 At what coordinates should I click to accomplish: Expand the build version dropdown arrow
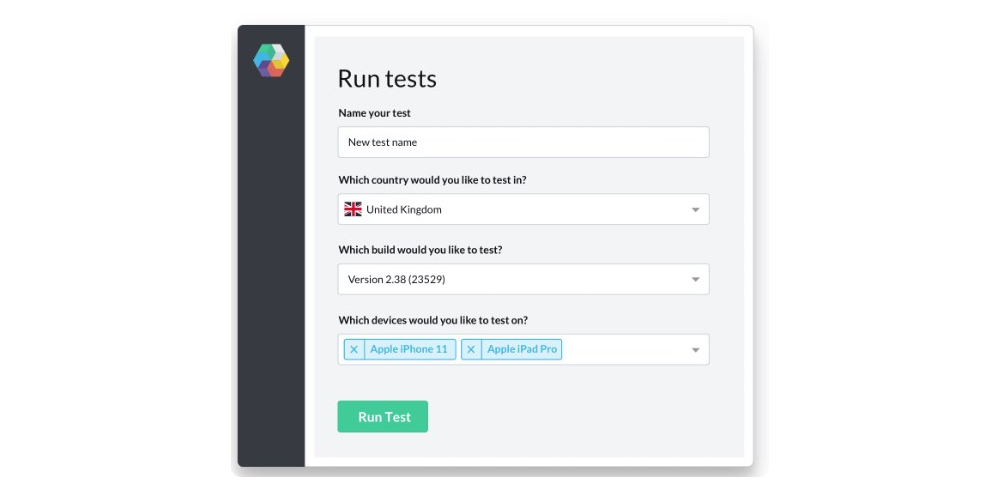(x=695, y=280)
